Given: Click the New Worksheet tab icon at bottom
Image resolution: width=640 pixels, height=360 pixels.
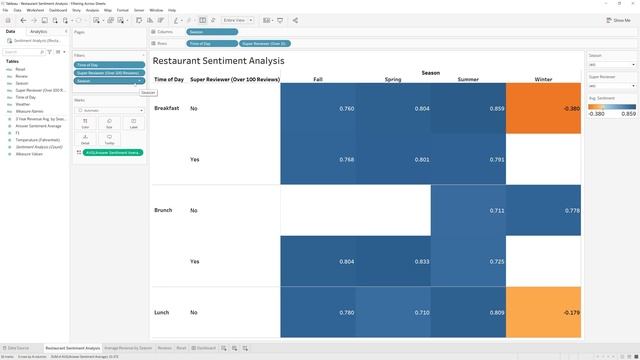Looking at the screenshot, I should [x=224, y=348].
